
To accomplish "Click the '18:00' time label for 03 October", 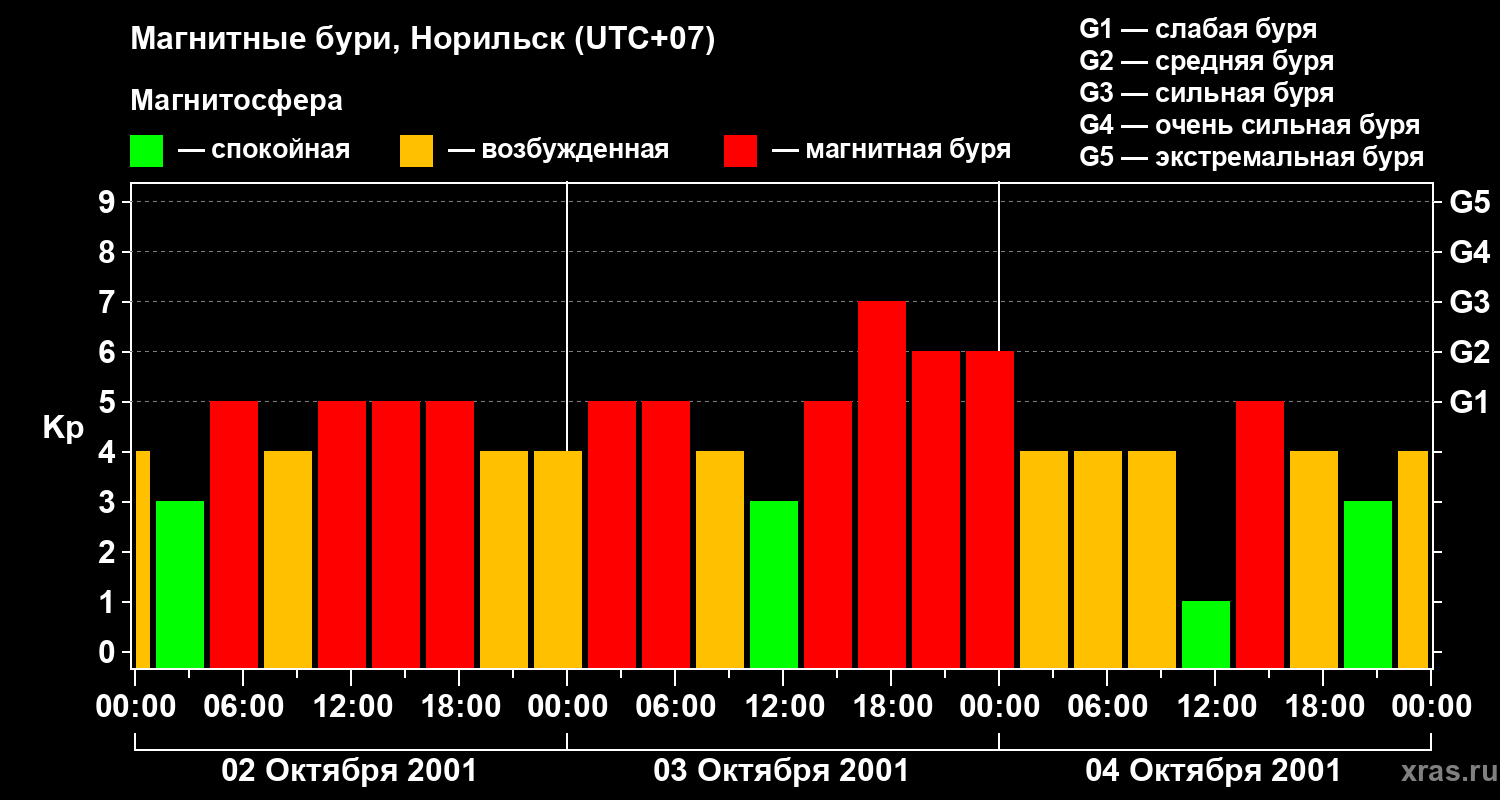I will pyautogui.click(x=891, y=707).
